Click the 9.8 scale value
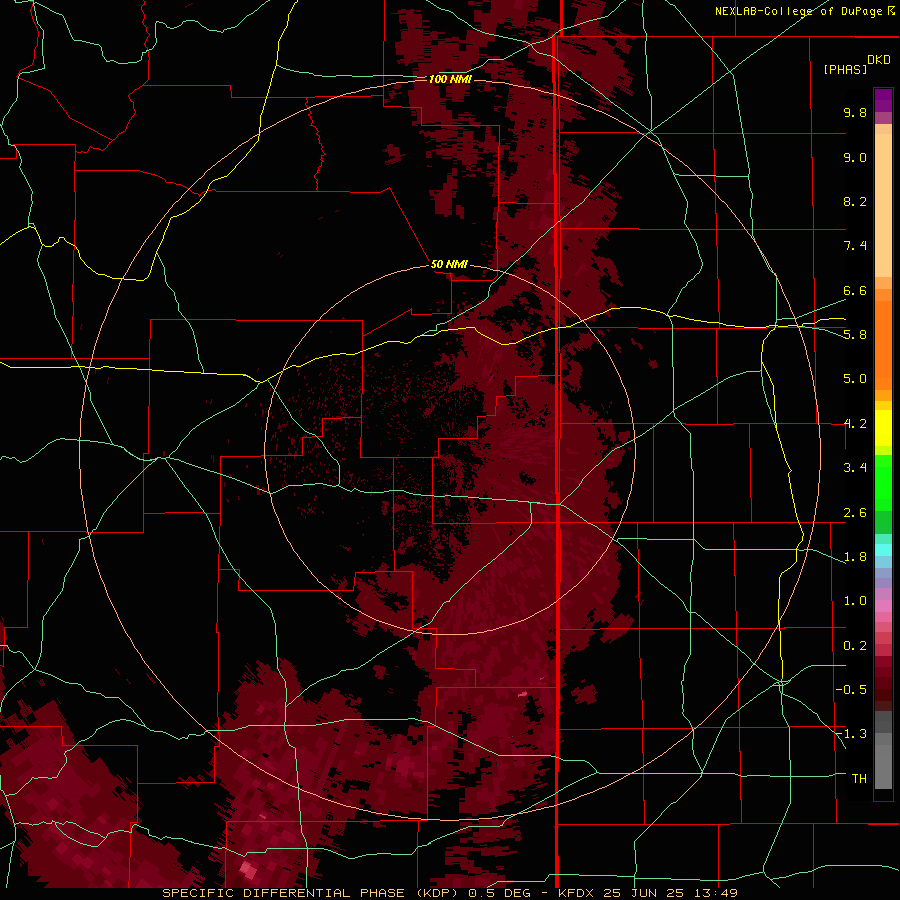The width and height of the screenshot is (900, 900). pyautogui.click(x=855, y=112)
